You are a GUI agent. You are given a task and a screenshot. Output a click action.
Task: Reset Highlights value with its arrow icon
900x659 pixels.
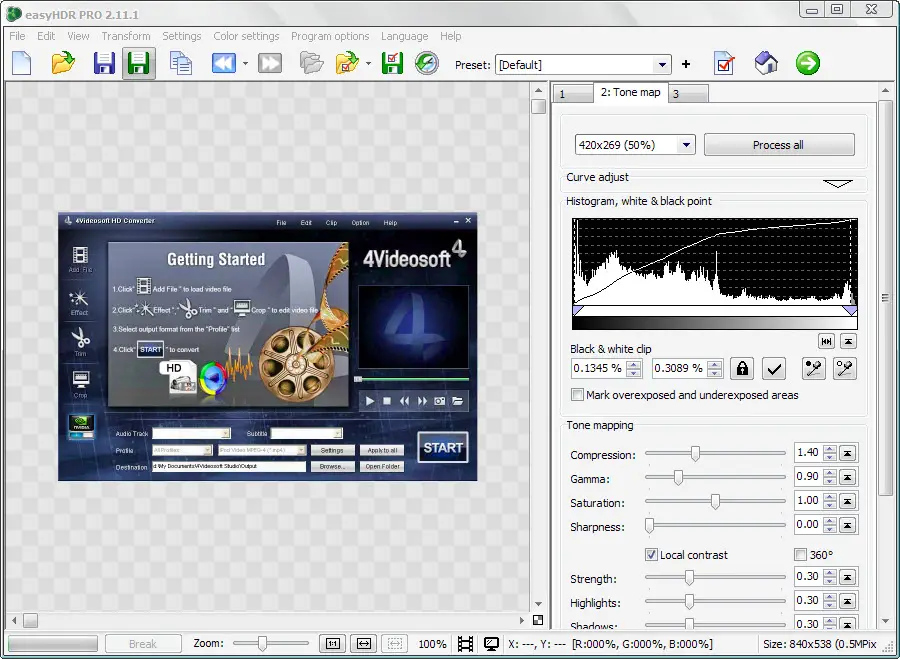click(848, 601)
